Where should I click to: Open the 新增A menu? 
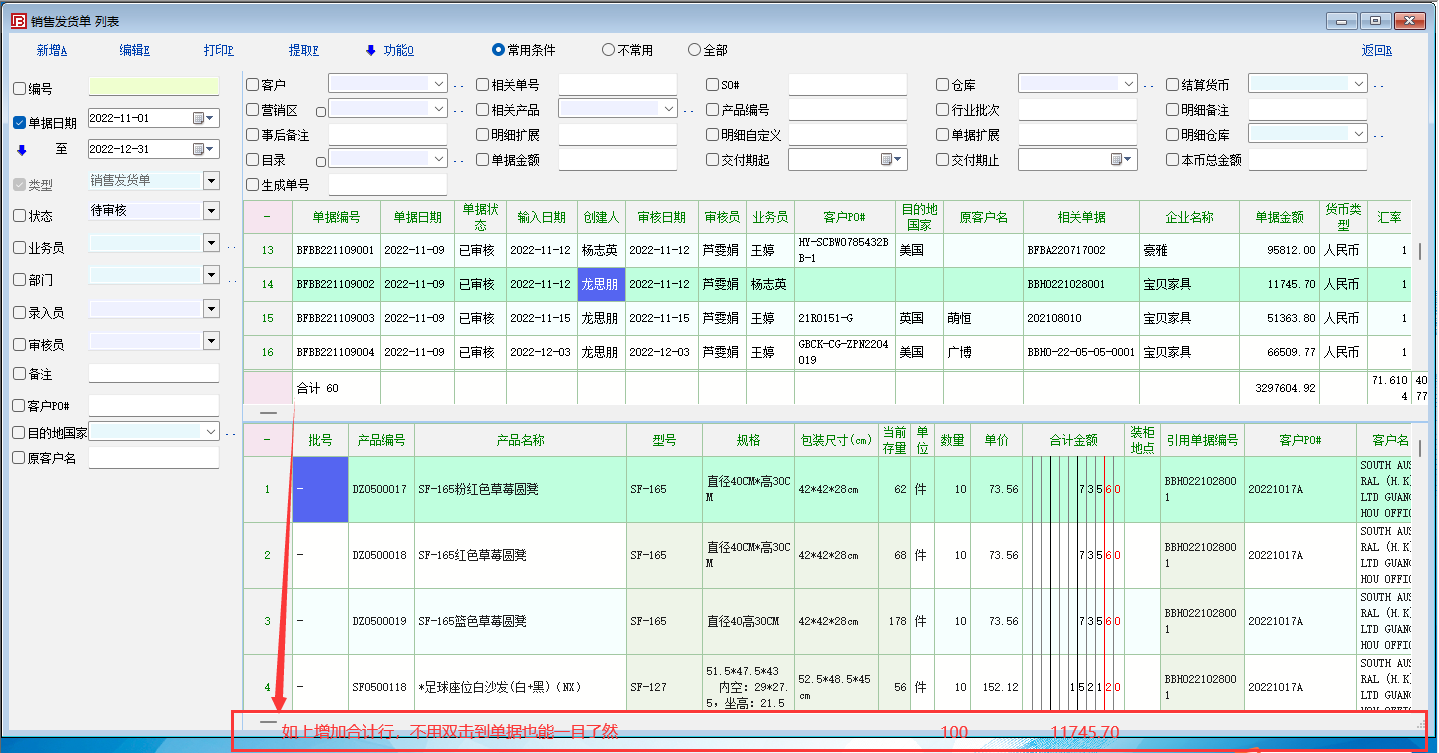[52, 50]
